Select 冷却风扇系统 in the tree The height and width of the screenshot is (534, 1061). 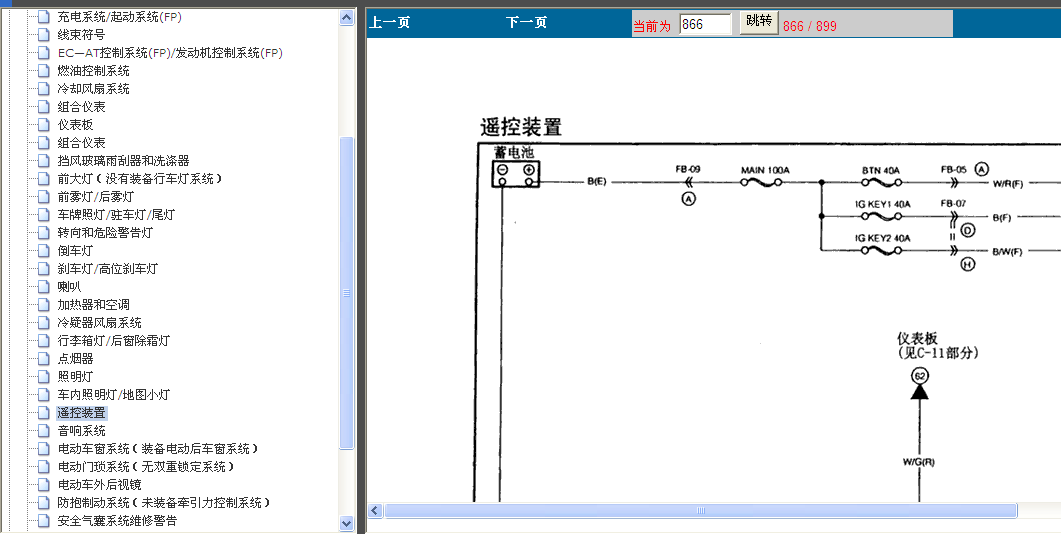click(93, 89)
